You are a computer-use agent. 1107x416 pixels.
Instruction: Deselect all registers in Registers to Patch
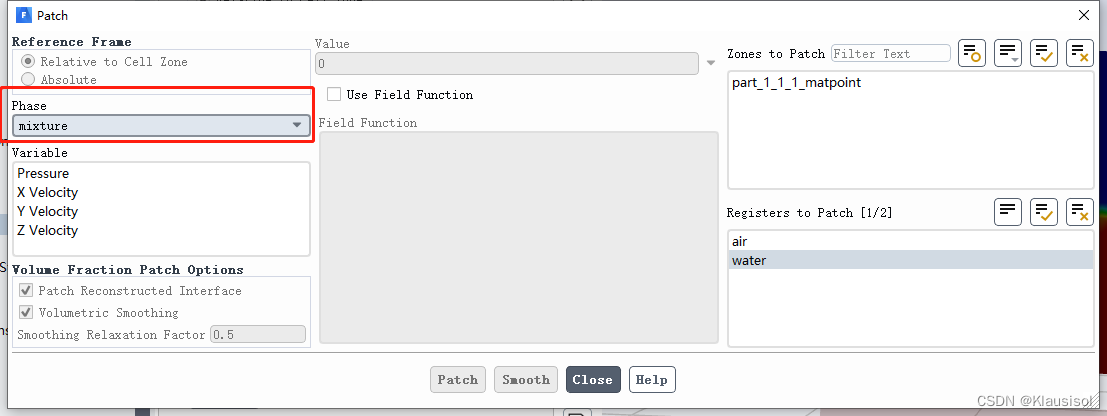(1080, 211)
